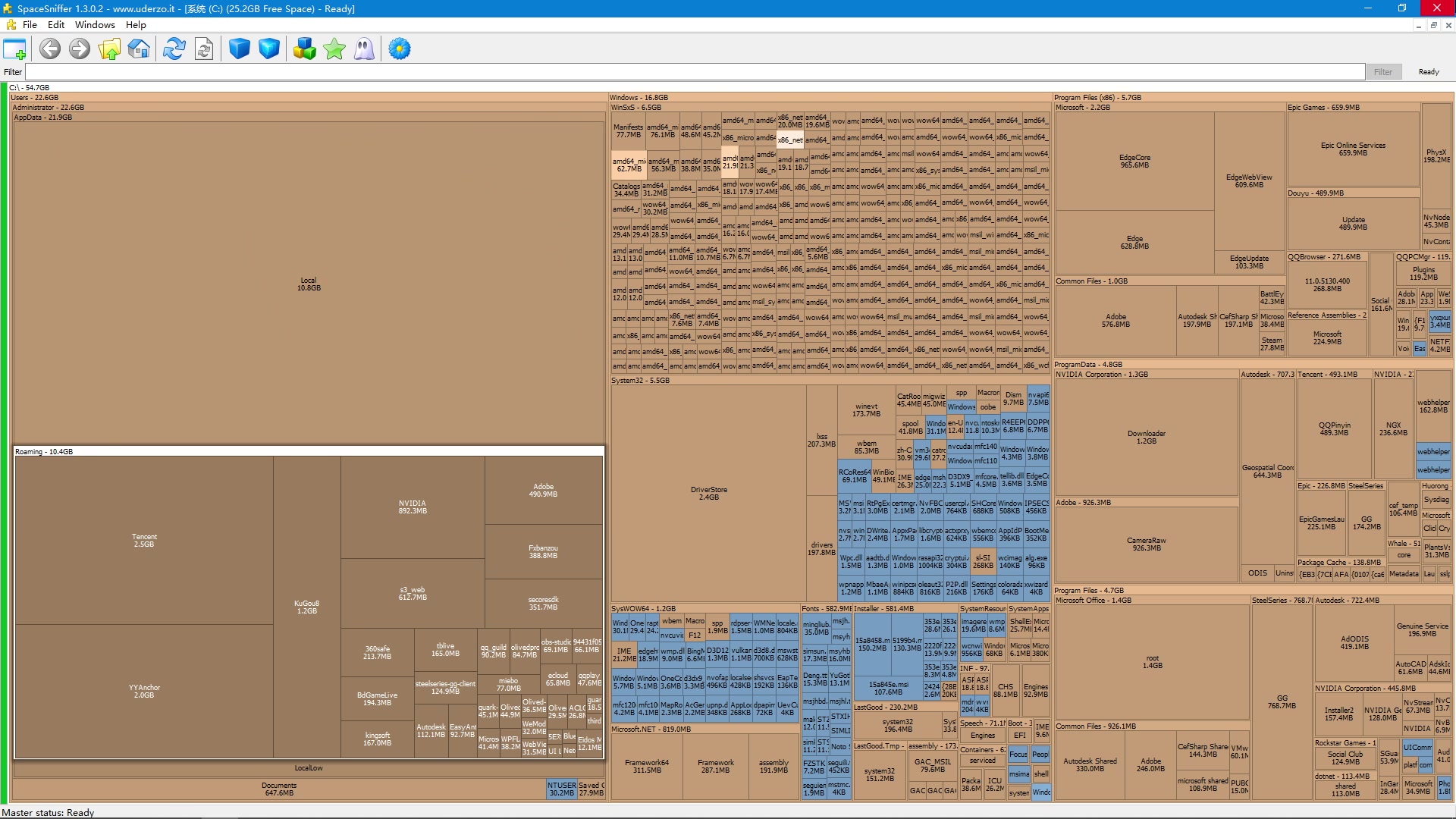Click the Filter button
Image resolution: width=1456 pixels, height=819 pixels.
[x=1383, y=72]
